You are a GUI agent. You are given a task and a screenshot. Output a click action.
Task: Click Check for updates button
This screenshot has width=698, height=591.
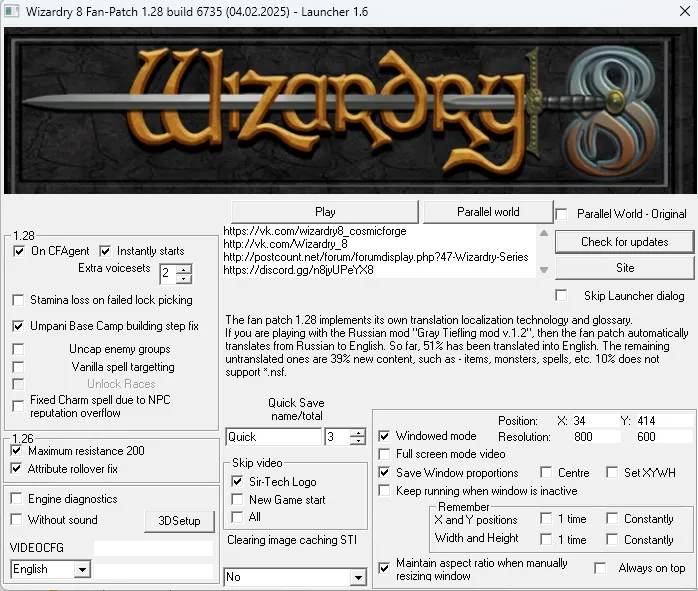pos(625,242)
